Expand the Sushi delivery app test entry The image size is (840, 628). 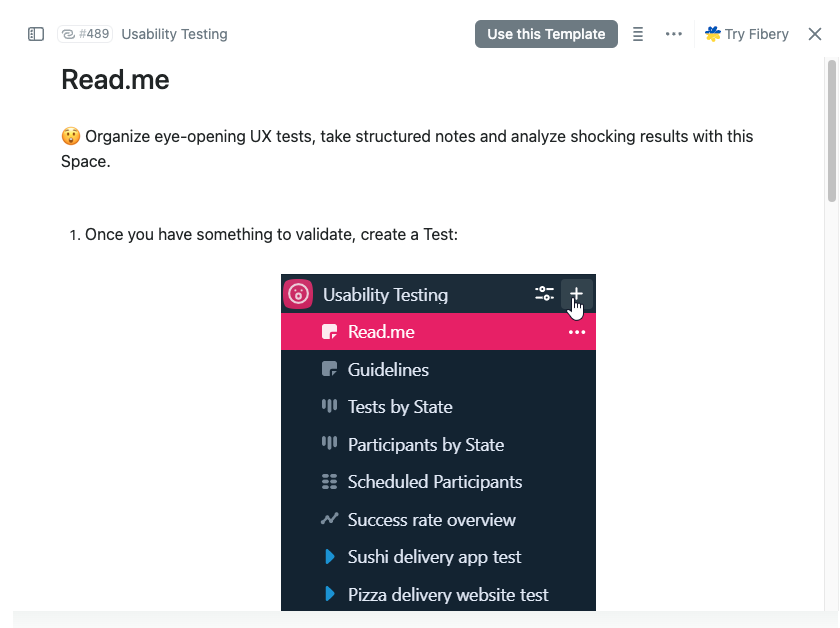tap(330, 557)
